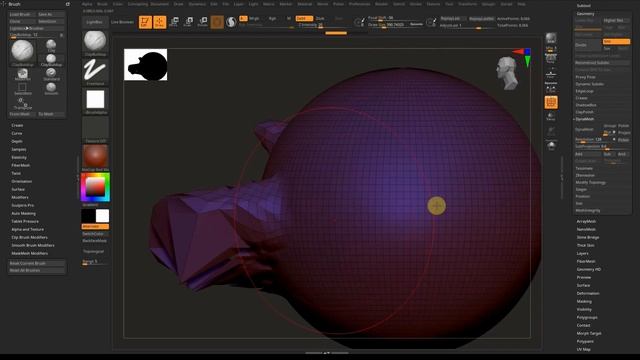The width and height of the screenshot is (640, 360).
Task: Select the white secondary color swatch
Action: 102,216
